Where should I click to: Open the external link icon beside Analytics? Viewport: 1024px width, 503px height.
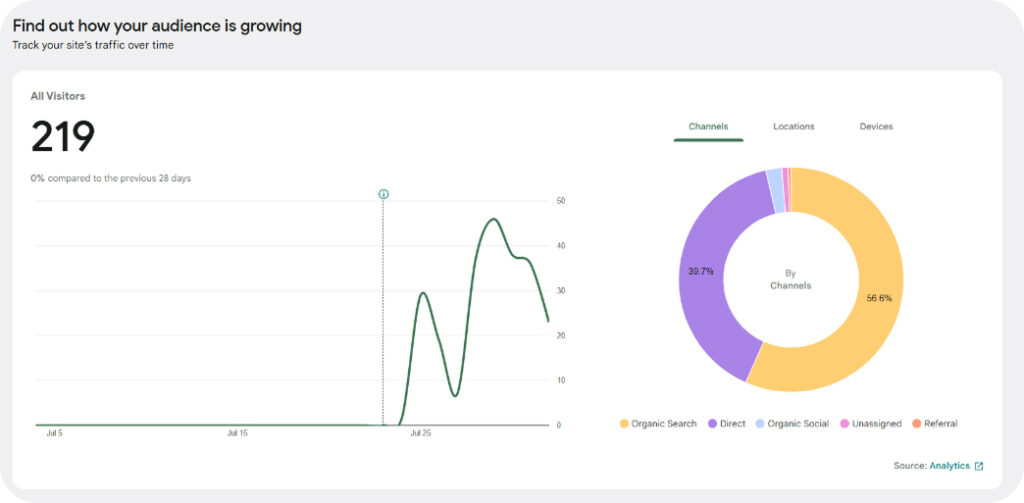point(979,466)
